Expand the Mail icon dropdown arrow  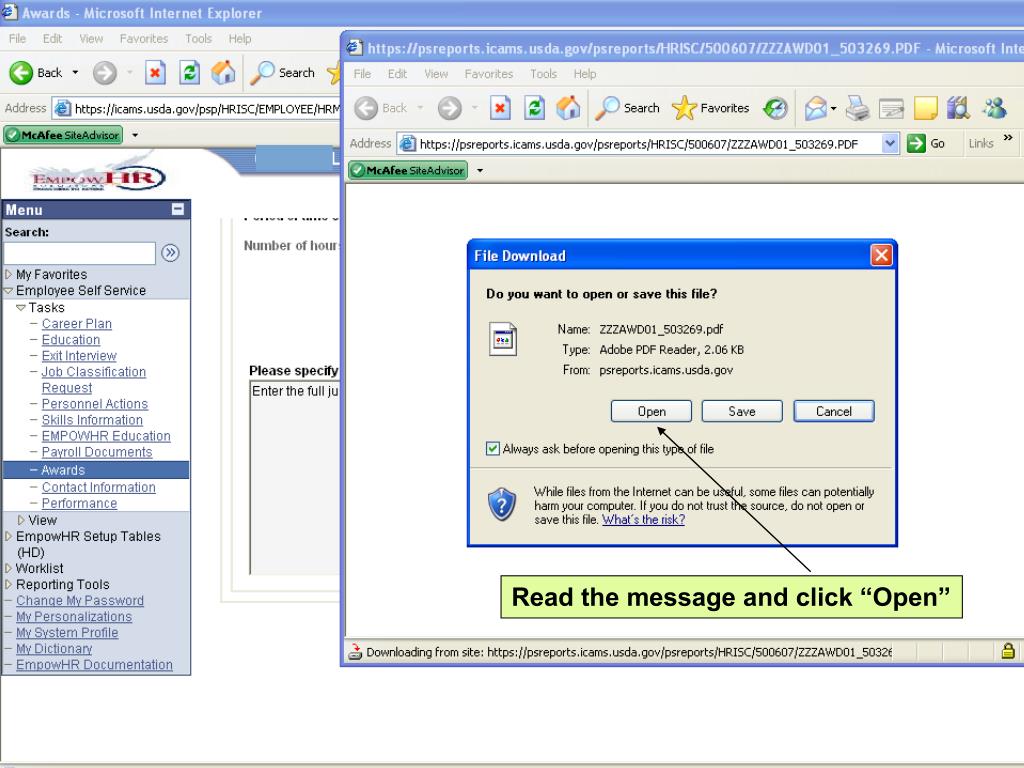coord(833,107)
